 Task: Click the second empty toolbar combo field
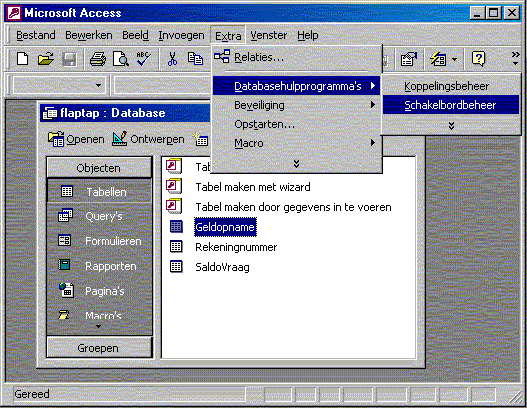pos(162,85)
